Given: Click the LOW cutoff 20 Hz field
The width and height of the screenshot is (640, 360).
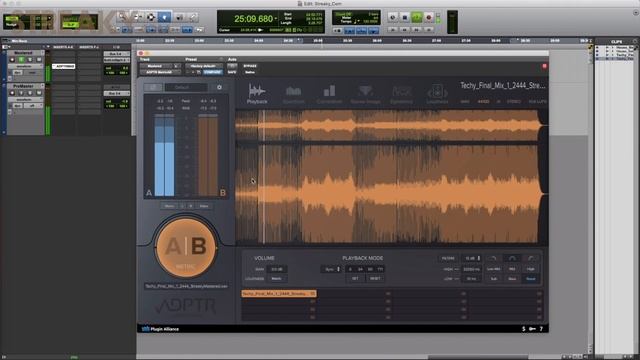Looking at the screenshot, I should (x=471, y=279).
